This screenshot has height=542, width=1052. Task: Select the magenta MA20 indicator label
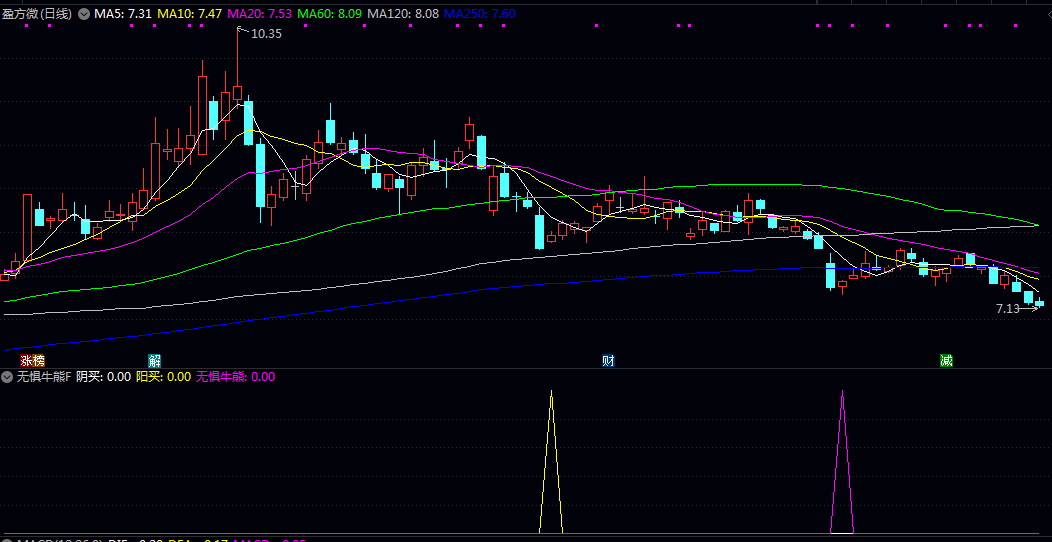(260, 14)
